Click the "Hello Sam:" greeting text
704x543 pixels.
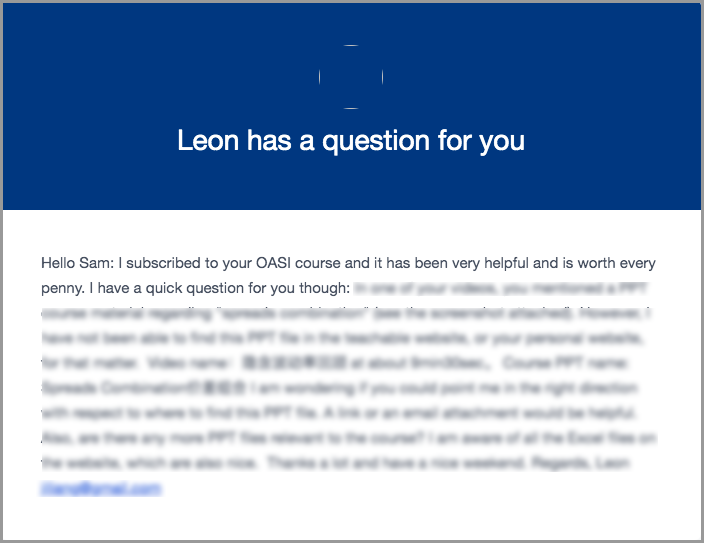point(78,263)
